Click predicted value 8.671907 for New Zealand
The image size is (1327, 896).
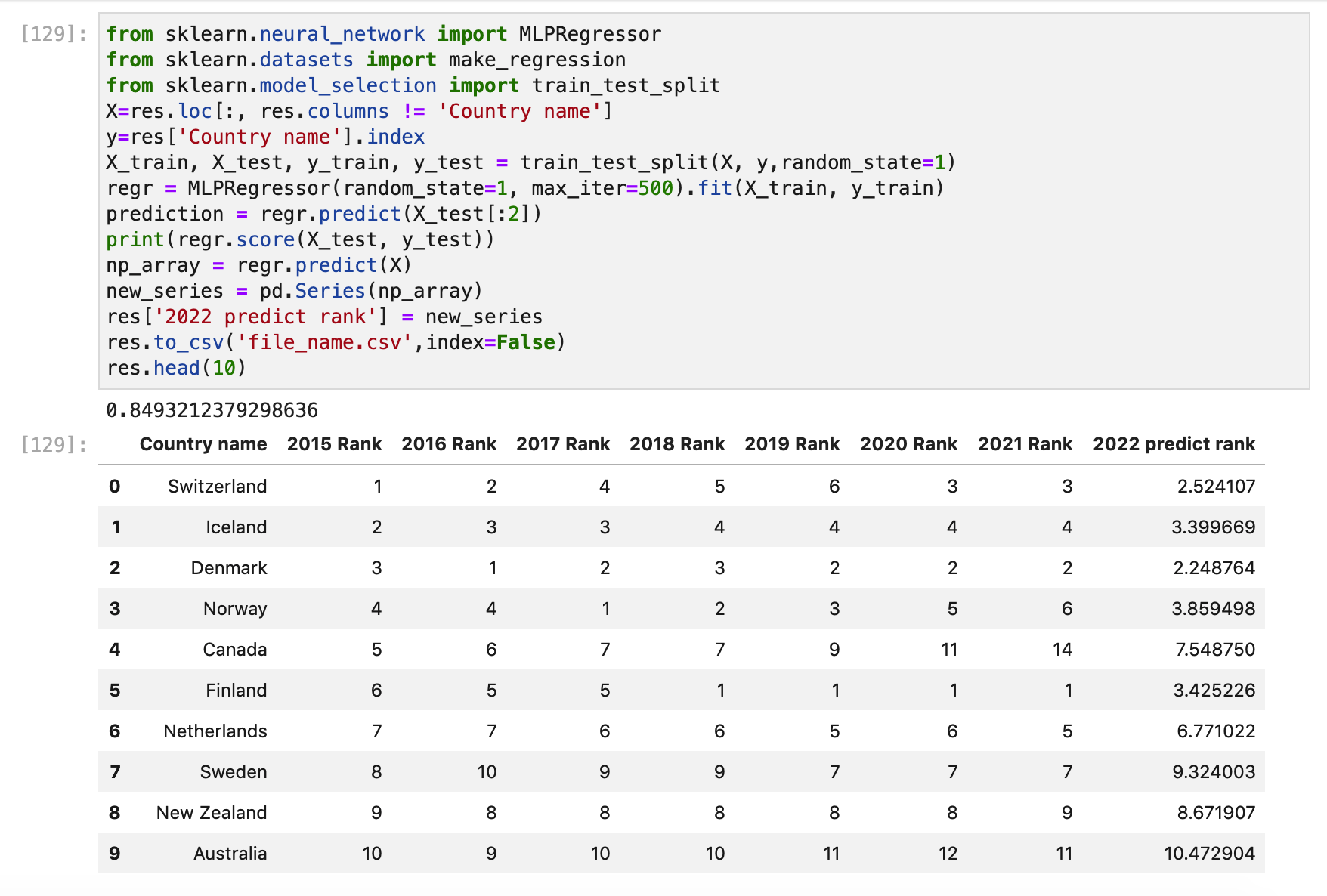click(x=1216, y=813)
